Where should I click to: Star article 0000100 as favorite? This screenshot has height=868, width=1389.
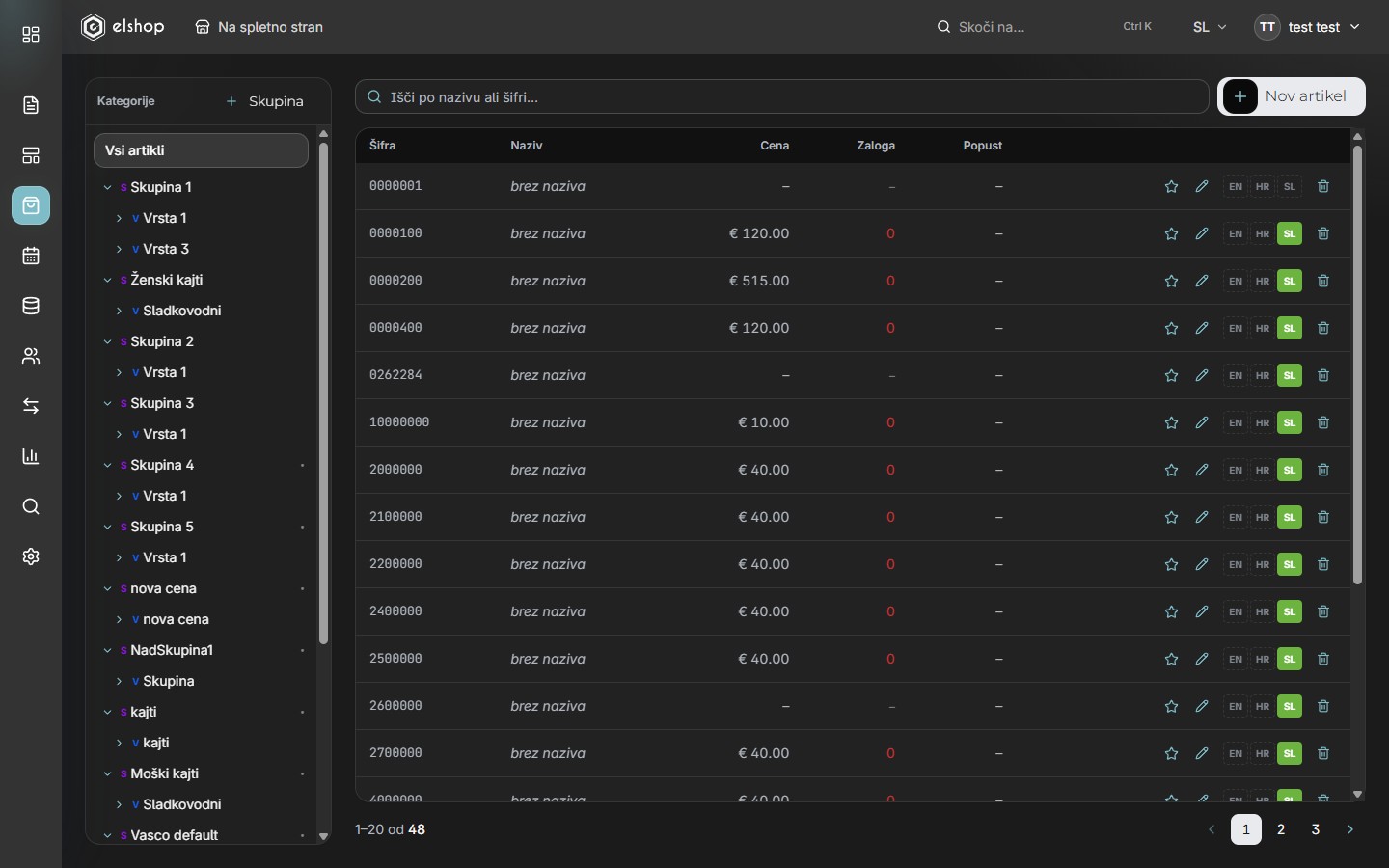pyautogui.click(x=1171, y=233)
